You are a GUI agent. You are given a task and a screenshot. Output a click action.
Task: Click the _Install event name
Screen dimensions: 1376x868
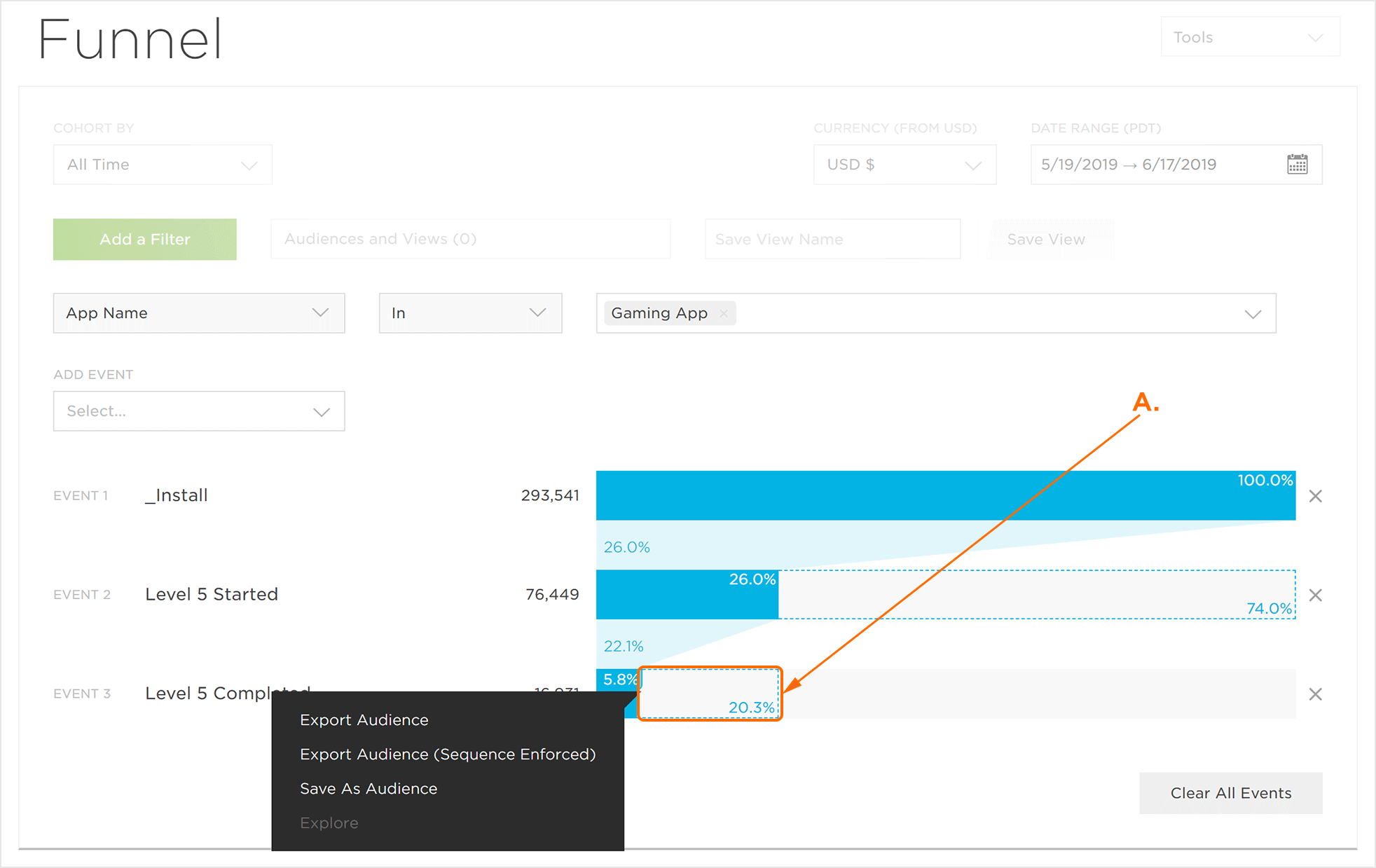[x=177, y=495]
